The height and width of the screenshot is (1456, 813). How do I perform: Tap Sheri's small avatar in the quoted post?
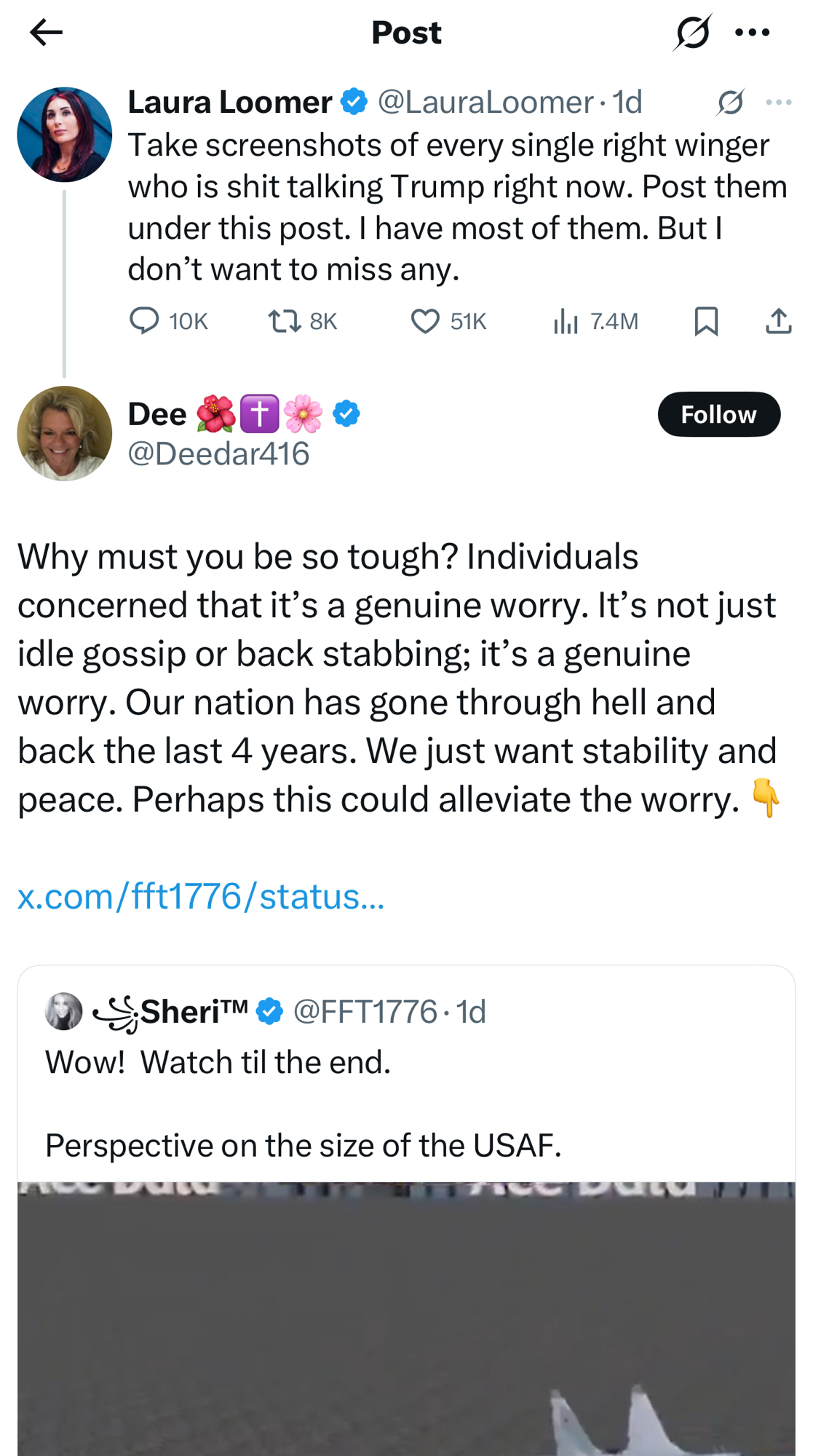(64, 1011)
